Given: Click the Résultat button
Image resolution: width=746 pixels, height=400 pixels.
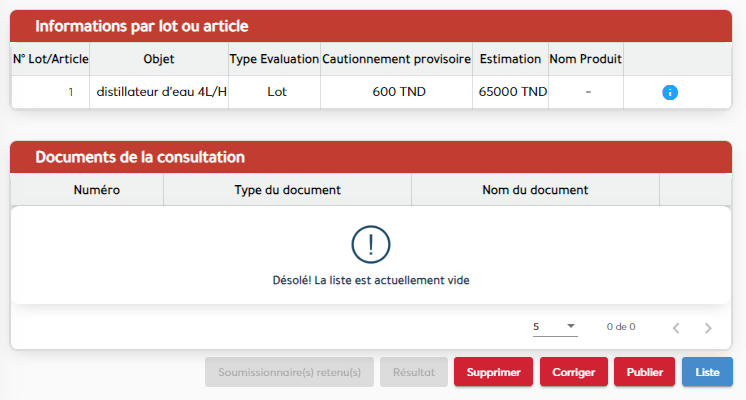Looking at the screenshot, I should pyautogui.click(x=414, y=372).
